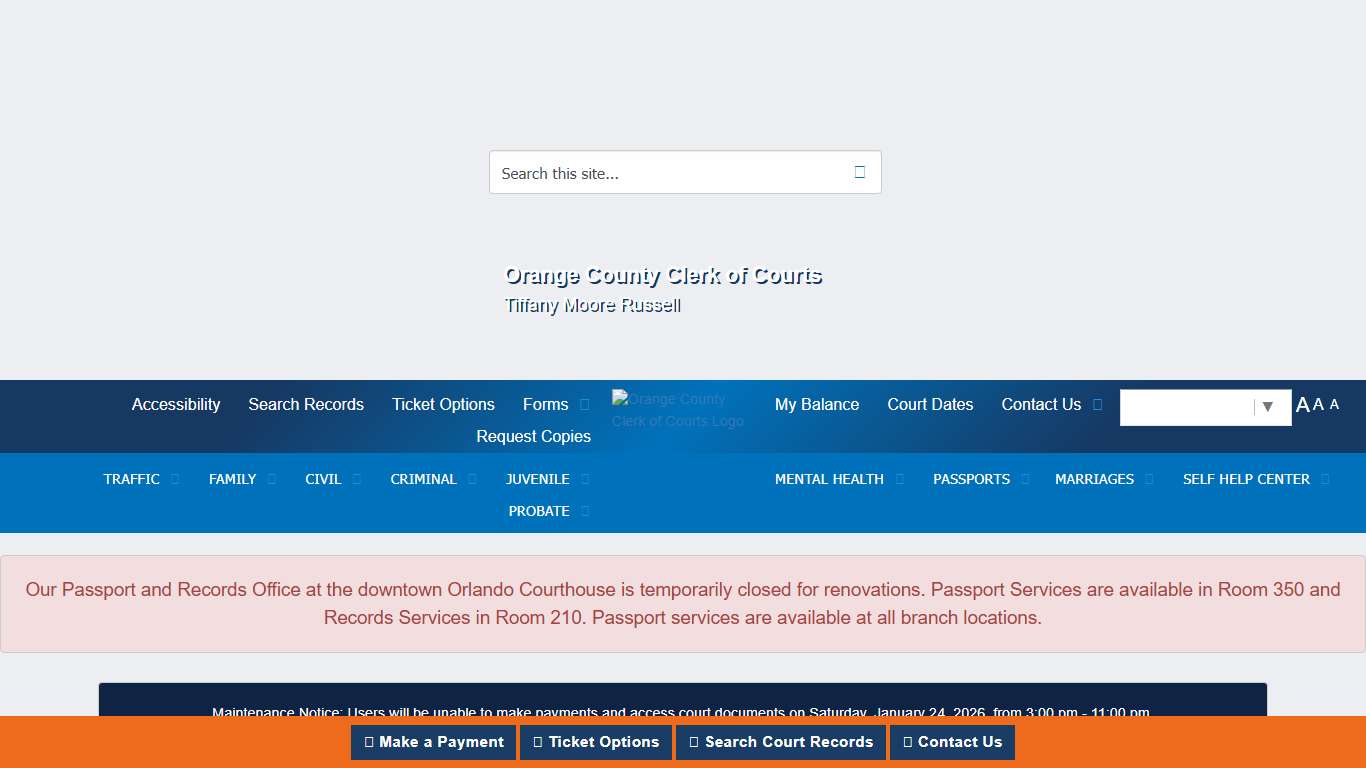Click the bottom bar Ticket Options button
1366x768 pixels.
[596, 742]
